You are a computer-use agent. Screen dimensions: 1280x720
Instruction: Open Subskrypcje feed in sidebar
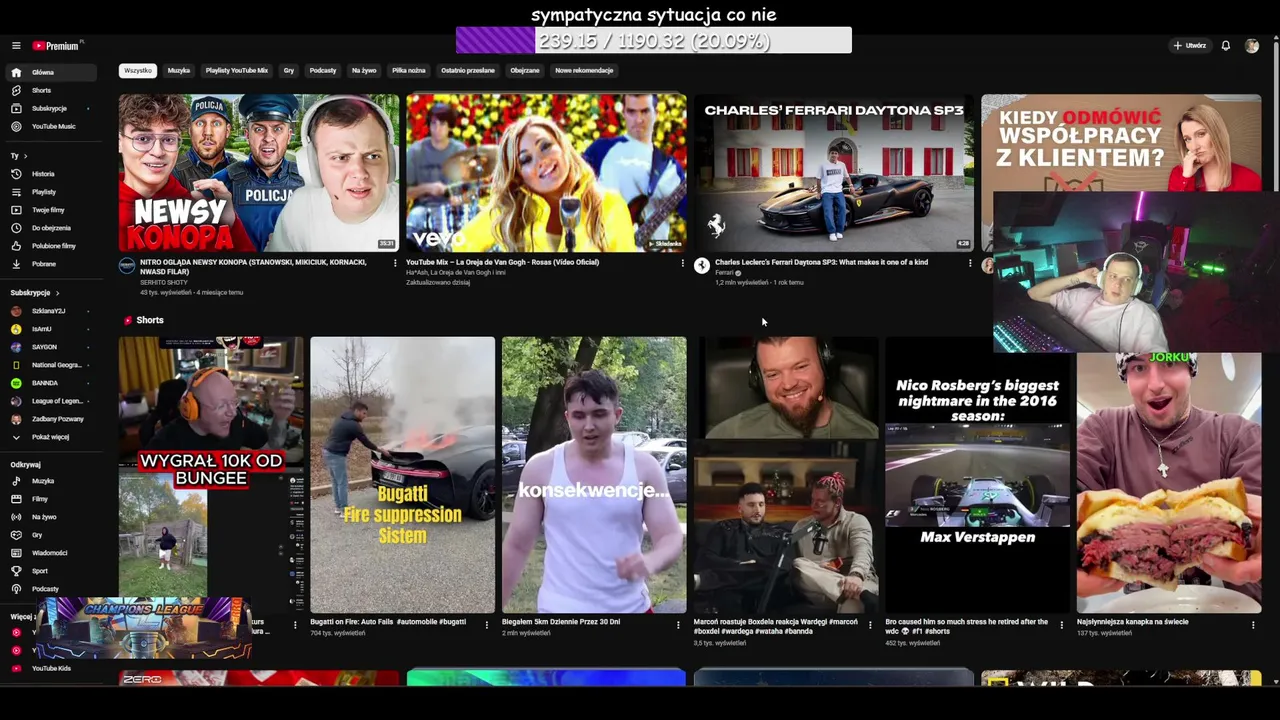click(50, 108)
